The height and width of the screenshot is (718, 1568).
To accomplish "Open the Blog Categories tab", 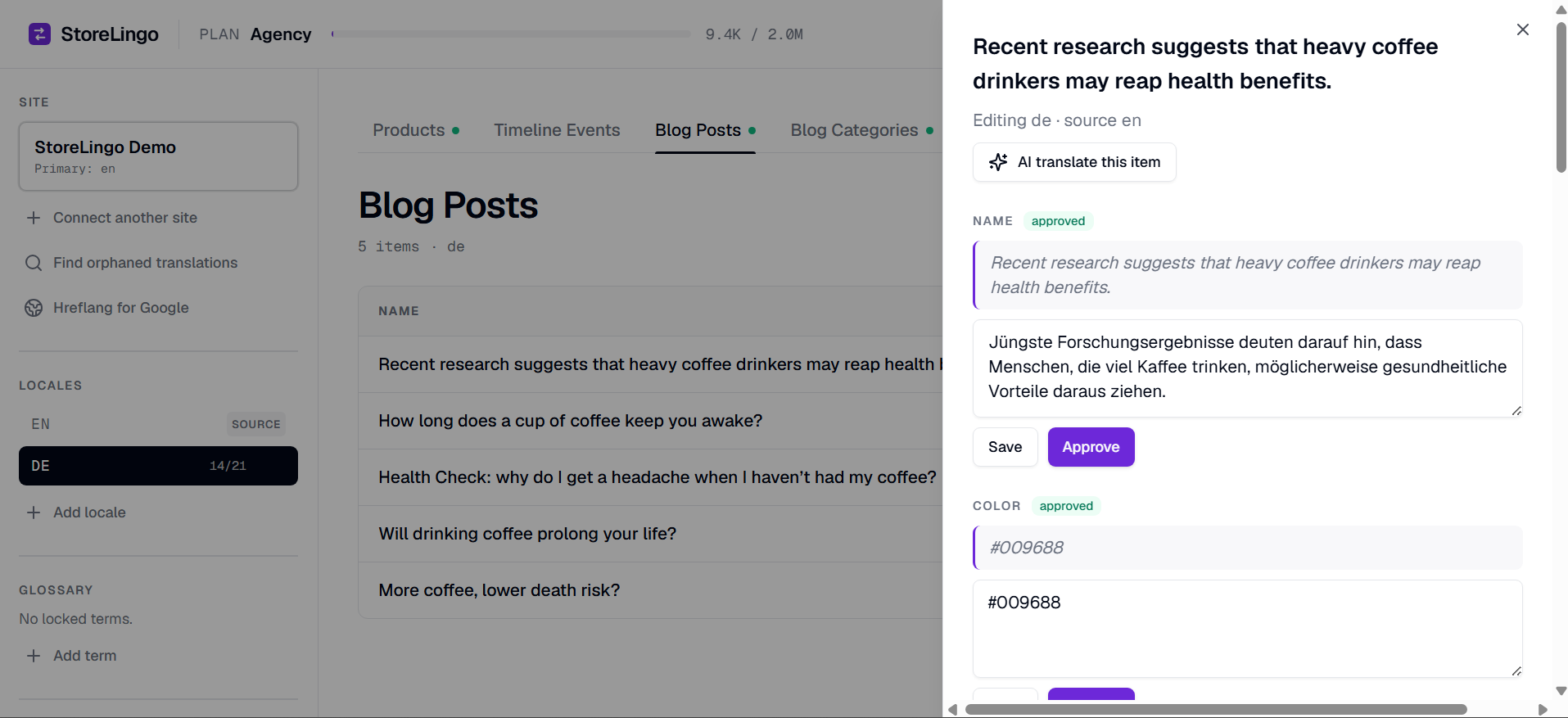I will [861, 130].
